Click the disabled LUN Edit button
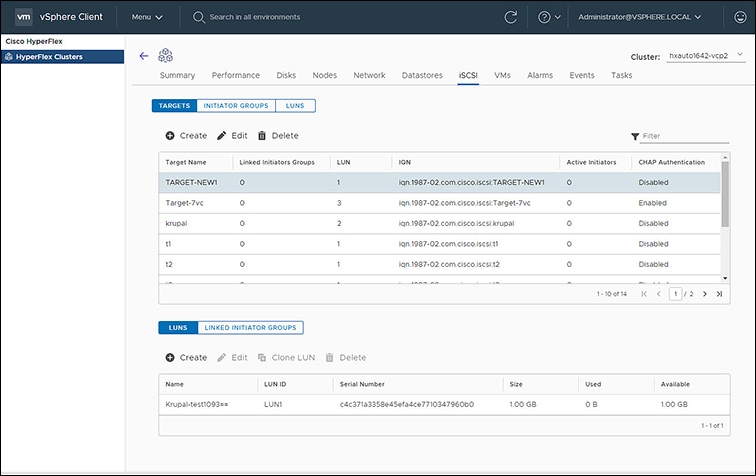 232,358
